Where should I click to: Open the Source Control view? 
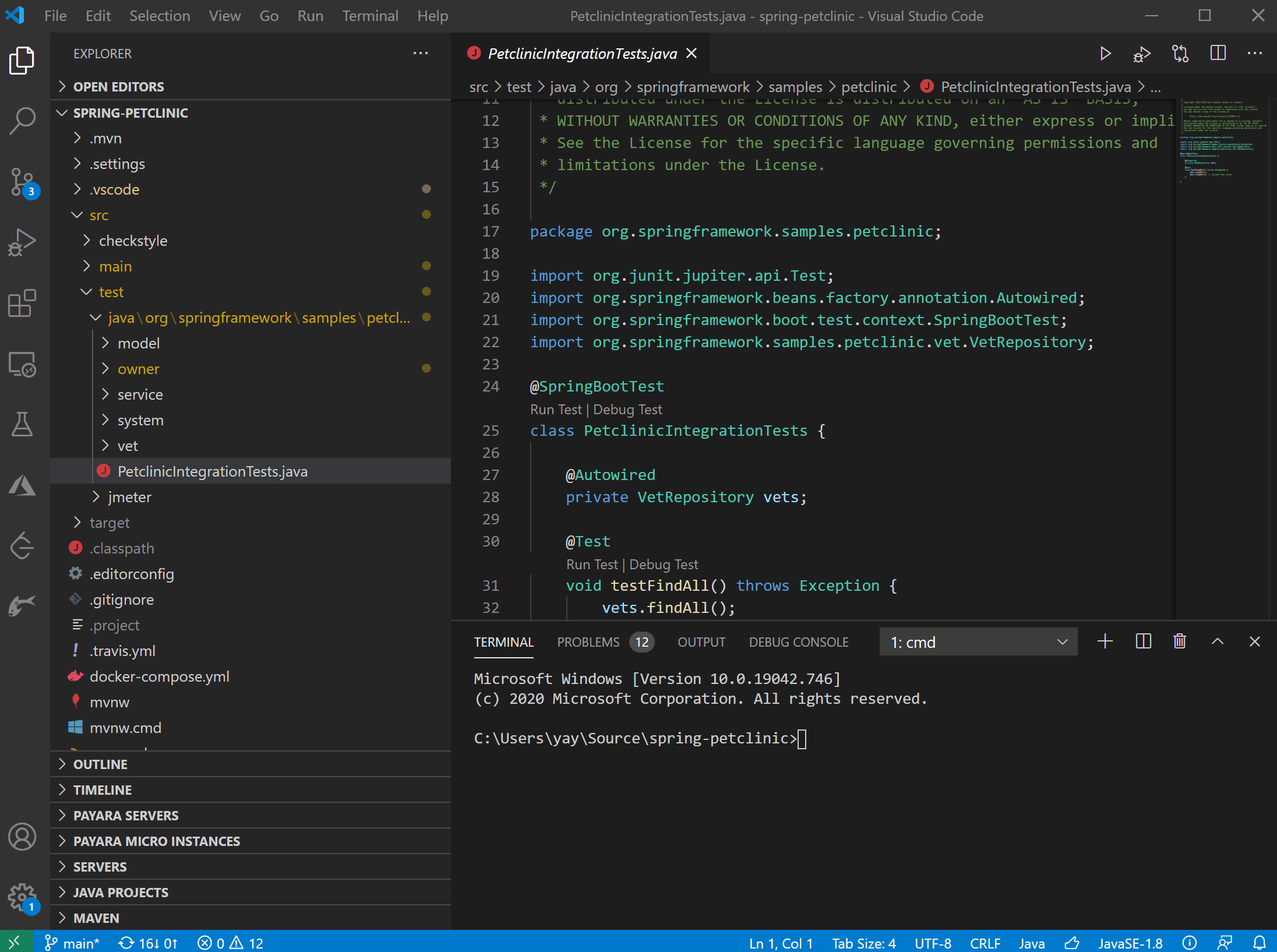[x=22, y=181]
